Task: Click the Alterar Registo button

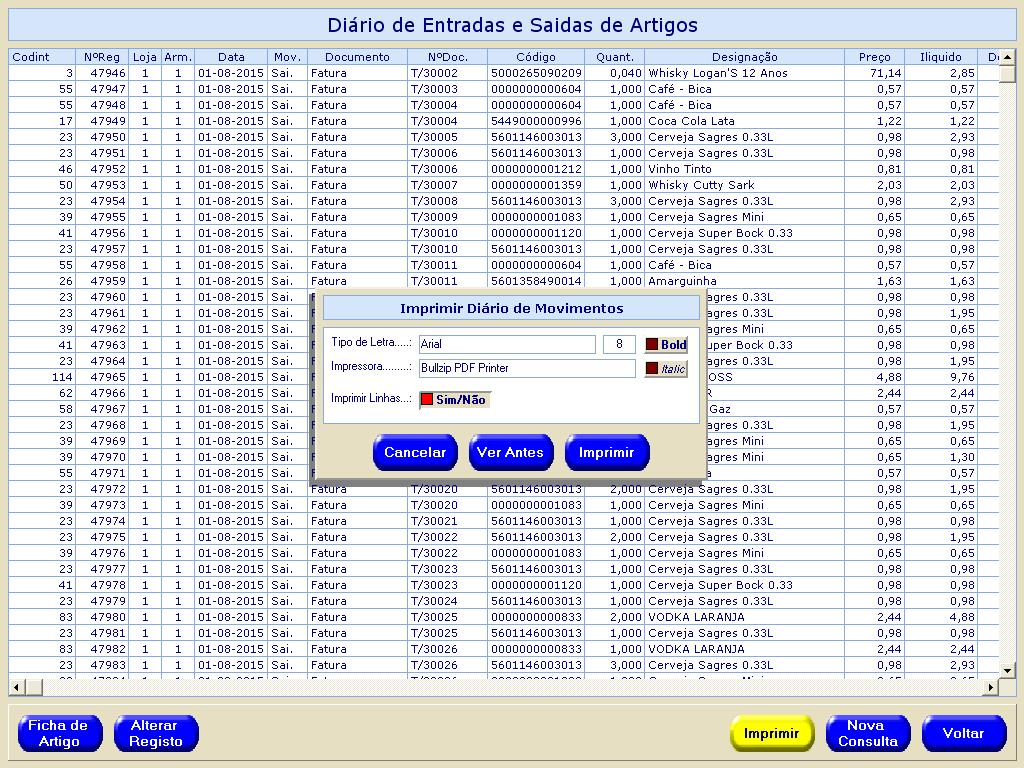Action: tap(156, 733)
